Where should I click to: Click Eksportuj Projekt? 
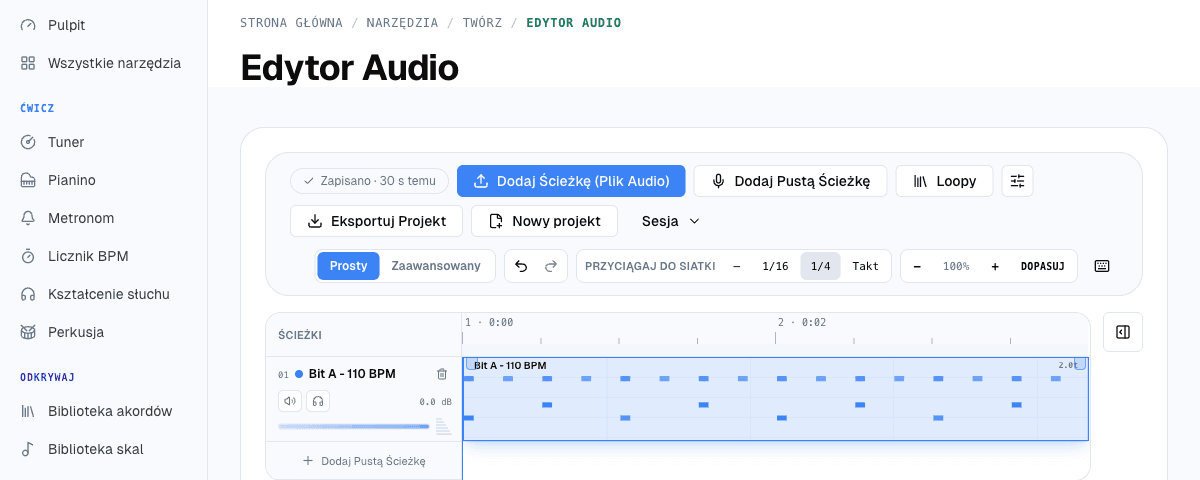pyautogui.click(x=376, y=221)
